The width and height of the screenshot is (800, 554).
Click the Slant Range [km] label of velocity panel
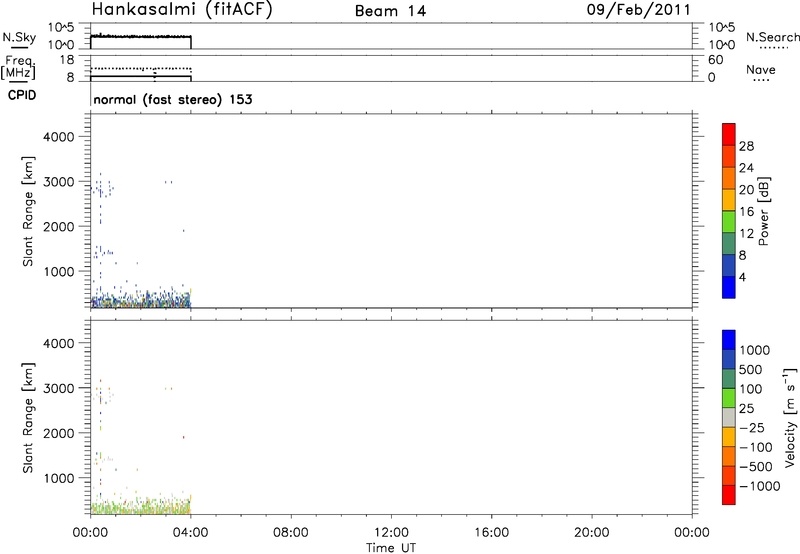(28, 418)
